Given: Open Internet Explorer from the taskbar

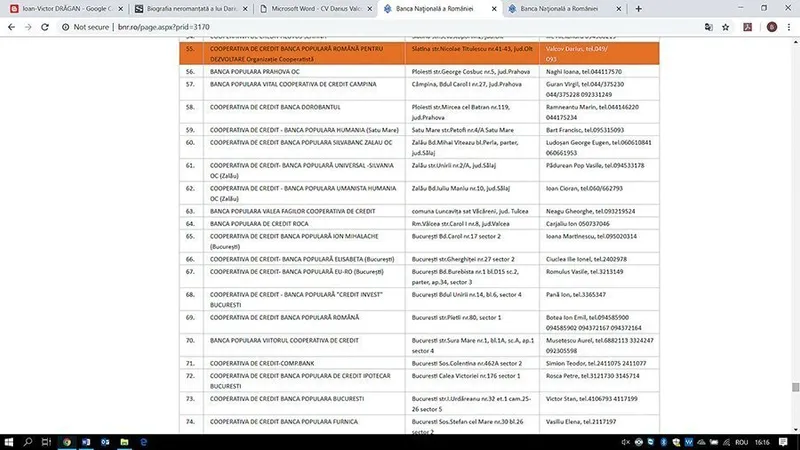Looking at the screenshot, I should tap(143, 442).
